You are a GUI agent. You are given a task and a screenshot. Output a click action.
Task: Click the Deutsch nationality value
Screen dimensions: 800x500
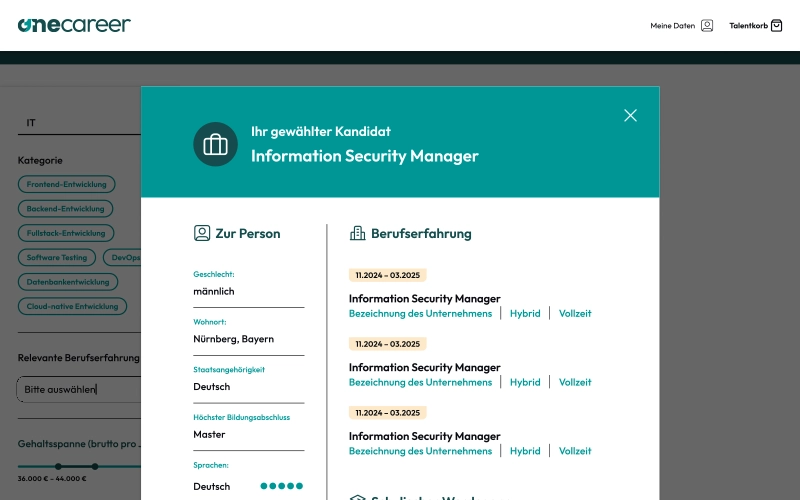212,387
